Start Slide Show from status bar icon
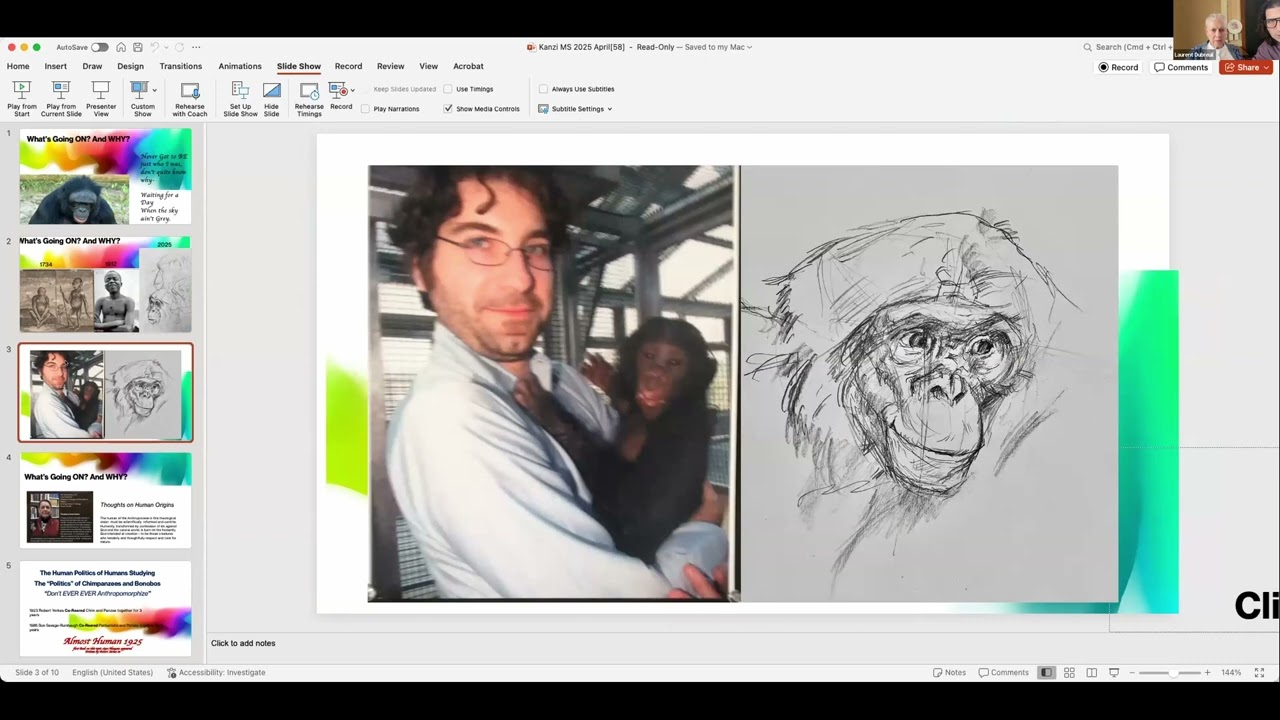 1114,673
